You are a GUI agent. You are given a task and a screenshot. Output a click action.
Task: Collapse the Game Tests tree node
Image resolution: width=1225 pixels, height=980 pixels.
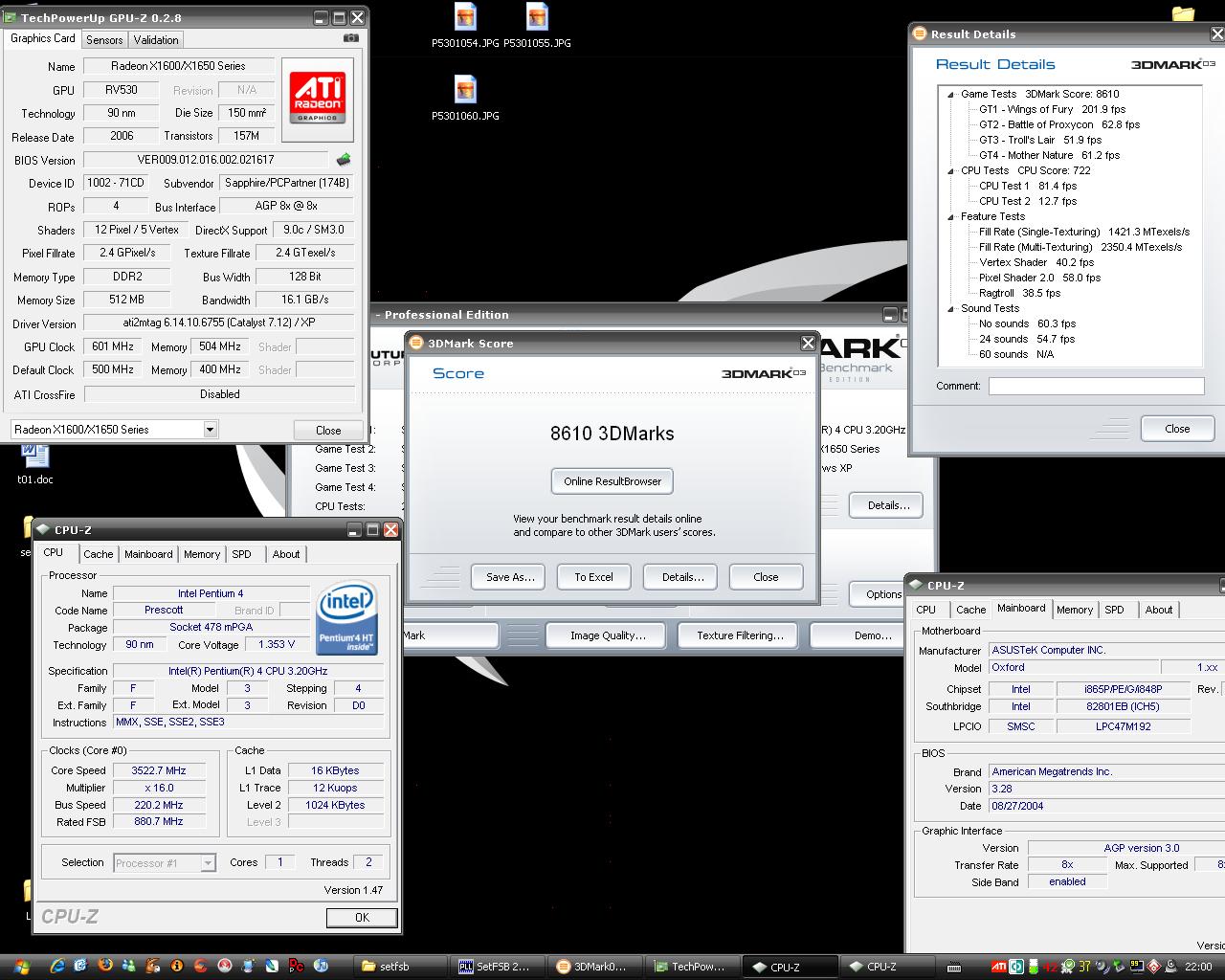click(x=950, y=94)
